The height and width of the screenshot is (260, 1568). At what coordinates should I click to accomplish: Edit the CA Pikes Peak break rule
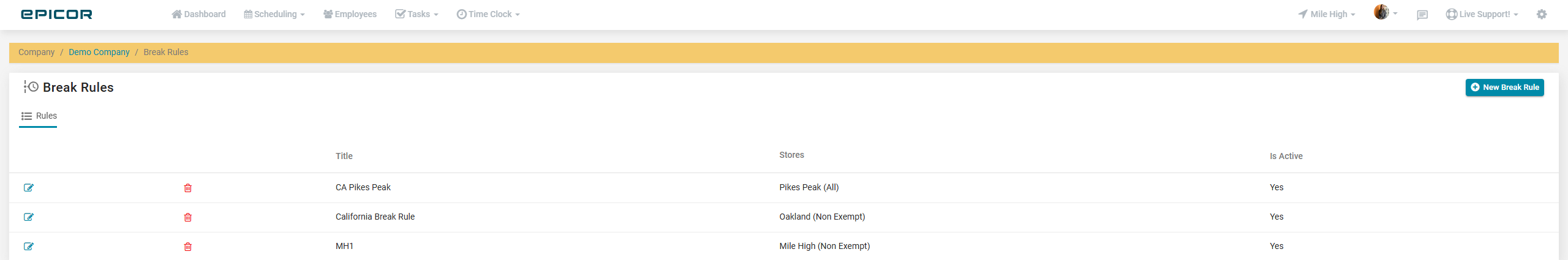pyautogui.click(x=29, y=188)
